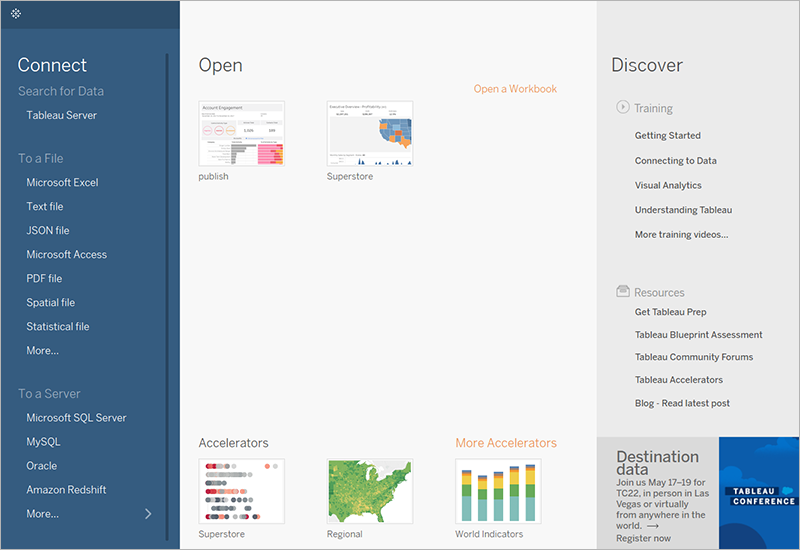This screenshot has width=800, height=550.
Task: Open the Superstore accelerator thumbnail
Action: 241,491
